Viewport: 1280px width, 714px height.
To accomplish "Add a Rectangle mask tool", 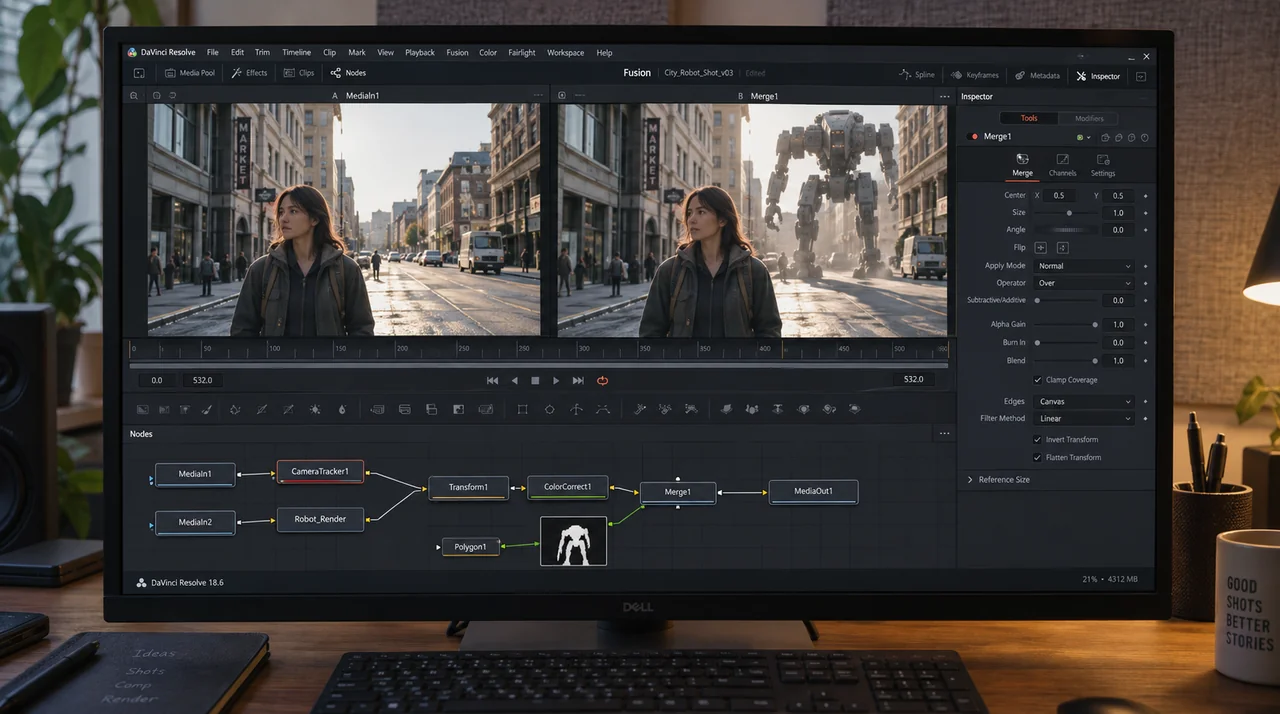I will tap(522, 409).
